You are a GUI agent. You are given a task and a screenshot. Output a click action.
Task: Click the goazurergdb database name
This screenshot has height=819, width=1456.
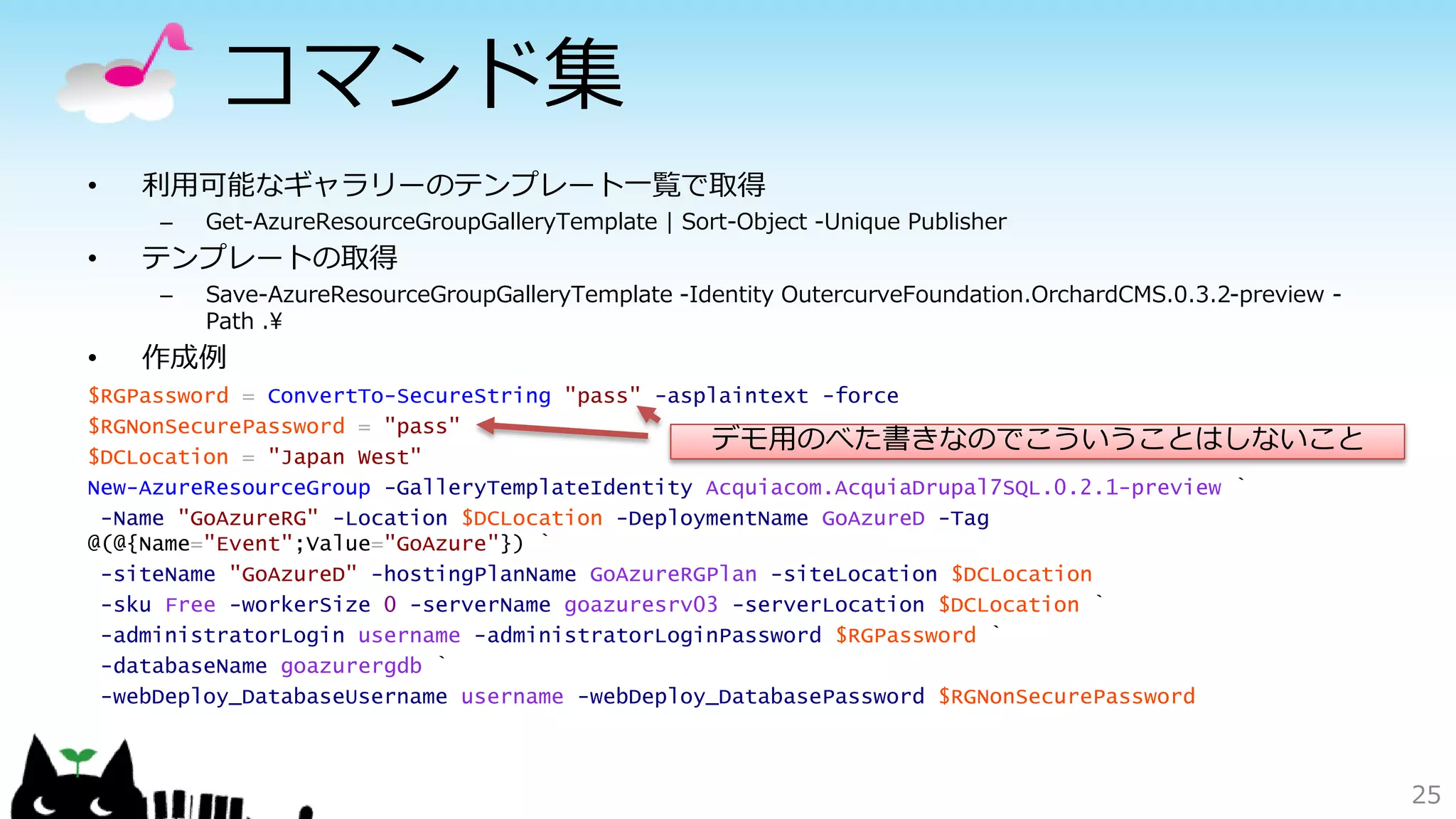[x=351, y=666]
